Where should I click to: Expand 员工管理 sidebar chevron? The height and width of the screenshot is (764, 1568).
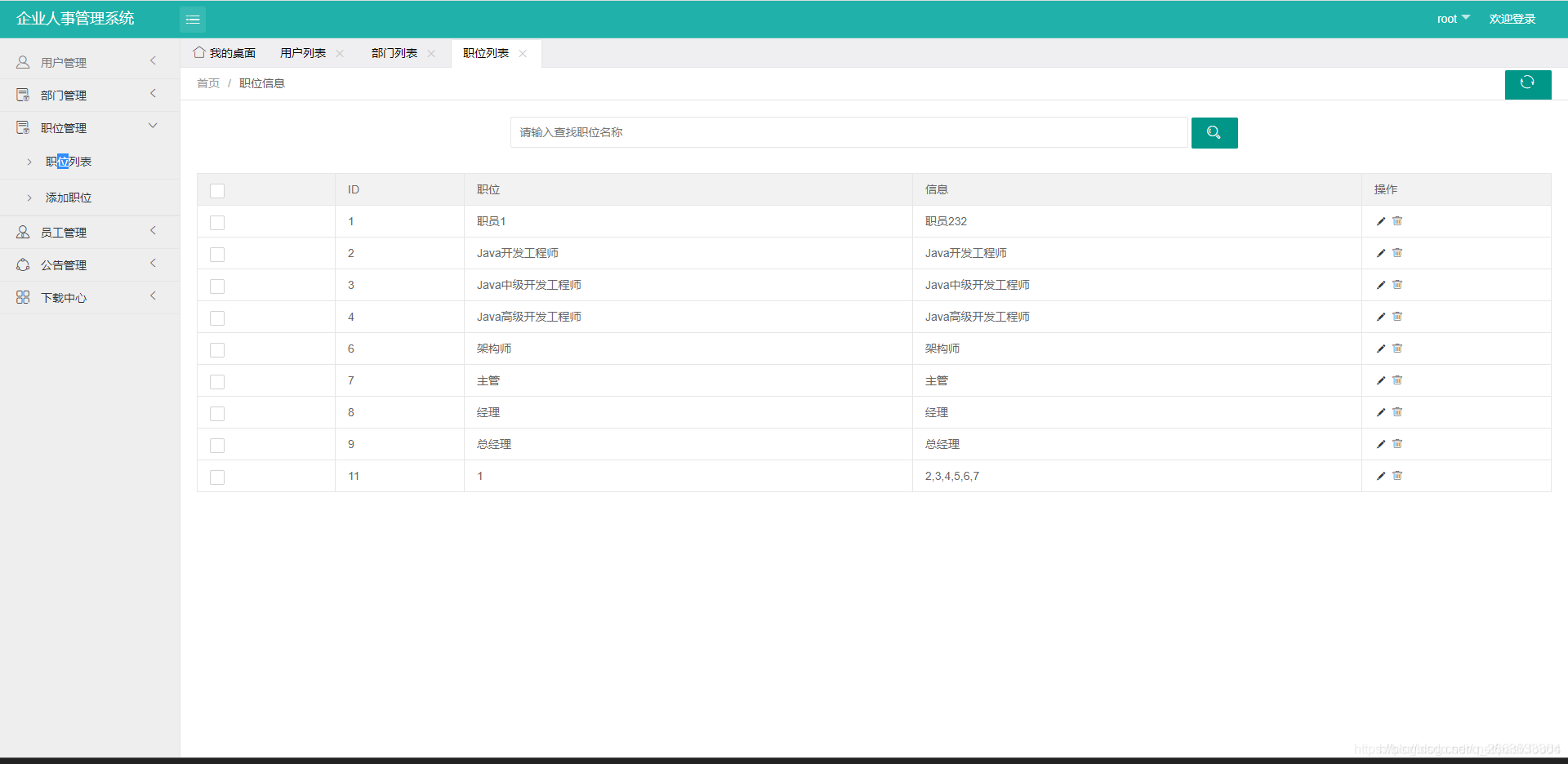click(153, 230)
